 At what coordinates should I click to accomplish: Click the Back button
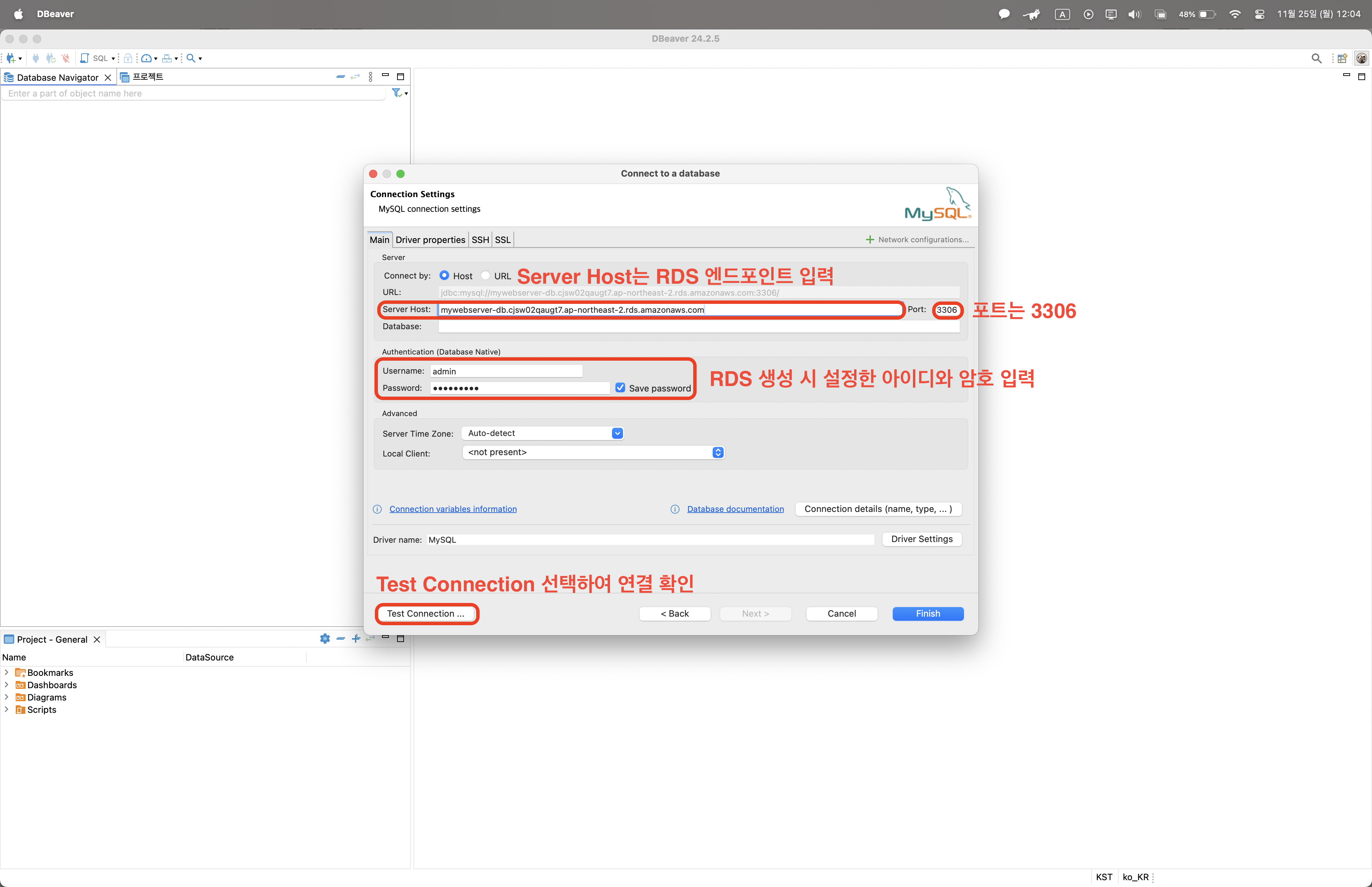coord(674,614)
